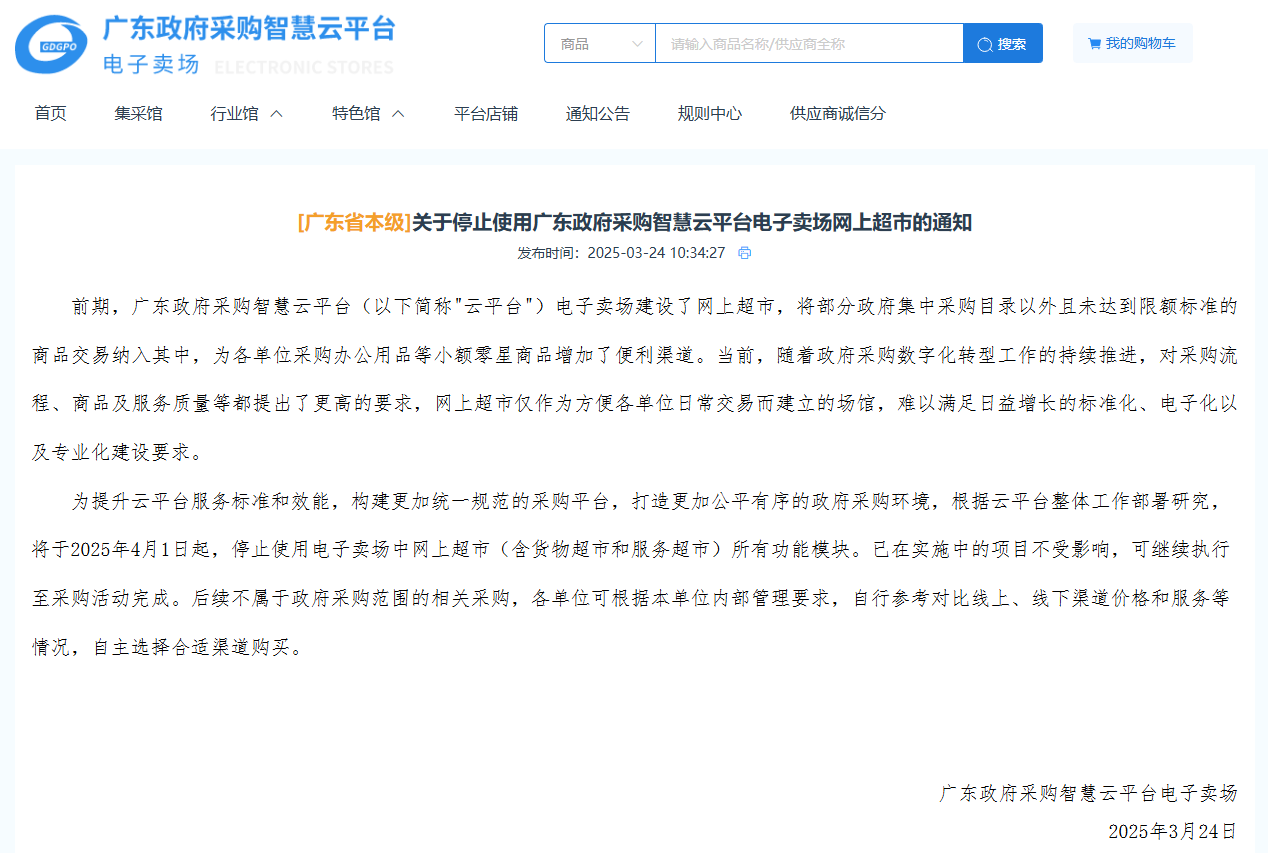Open 供应商诚信分 page
The width and height of the screenshot is (1268, 853).
point(837,114)
